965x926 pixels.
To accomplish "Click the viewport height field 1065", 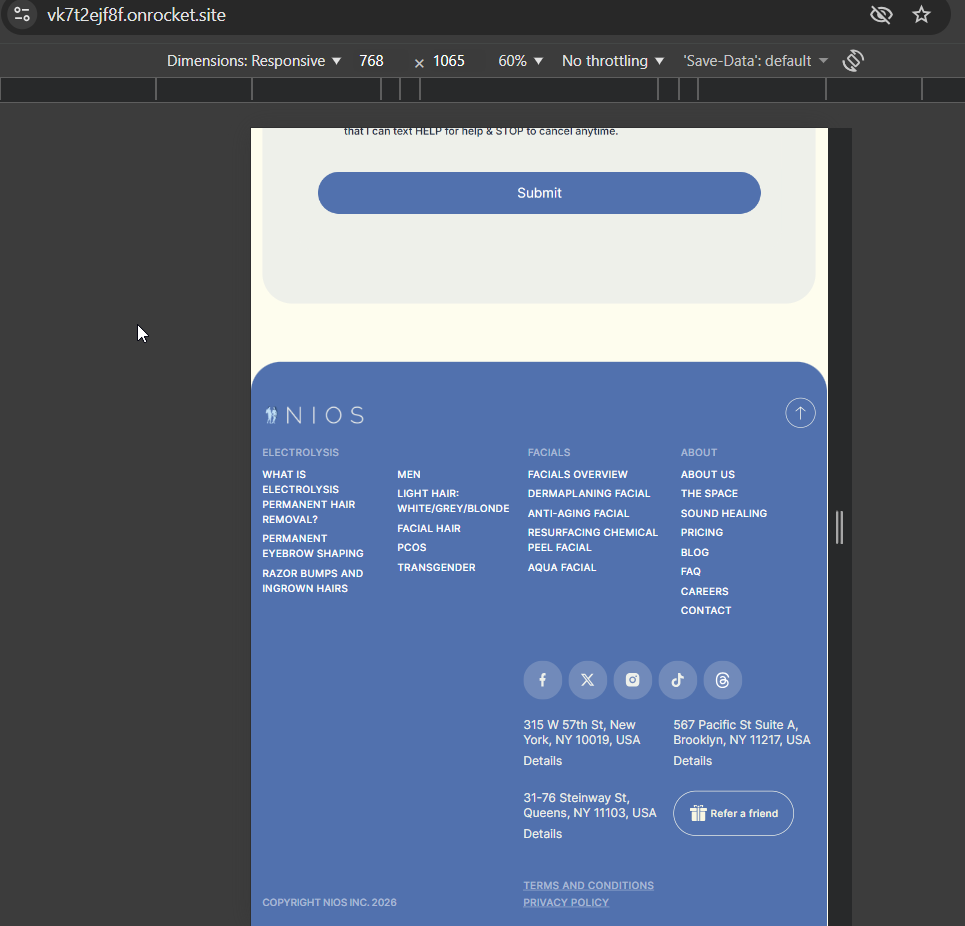I will [449, 61].
